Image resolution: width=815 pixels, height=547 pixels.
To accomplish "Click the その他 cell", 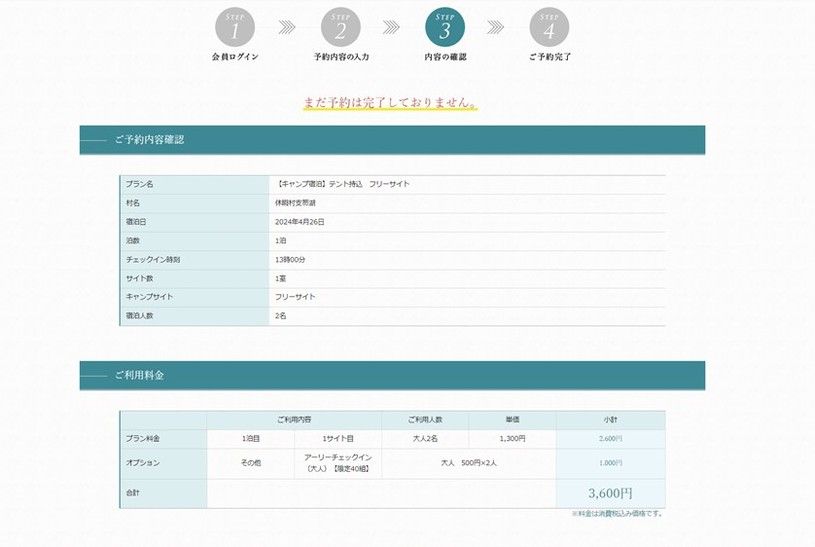I will tap(251, 463).
